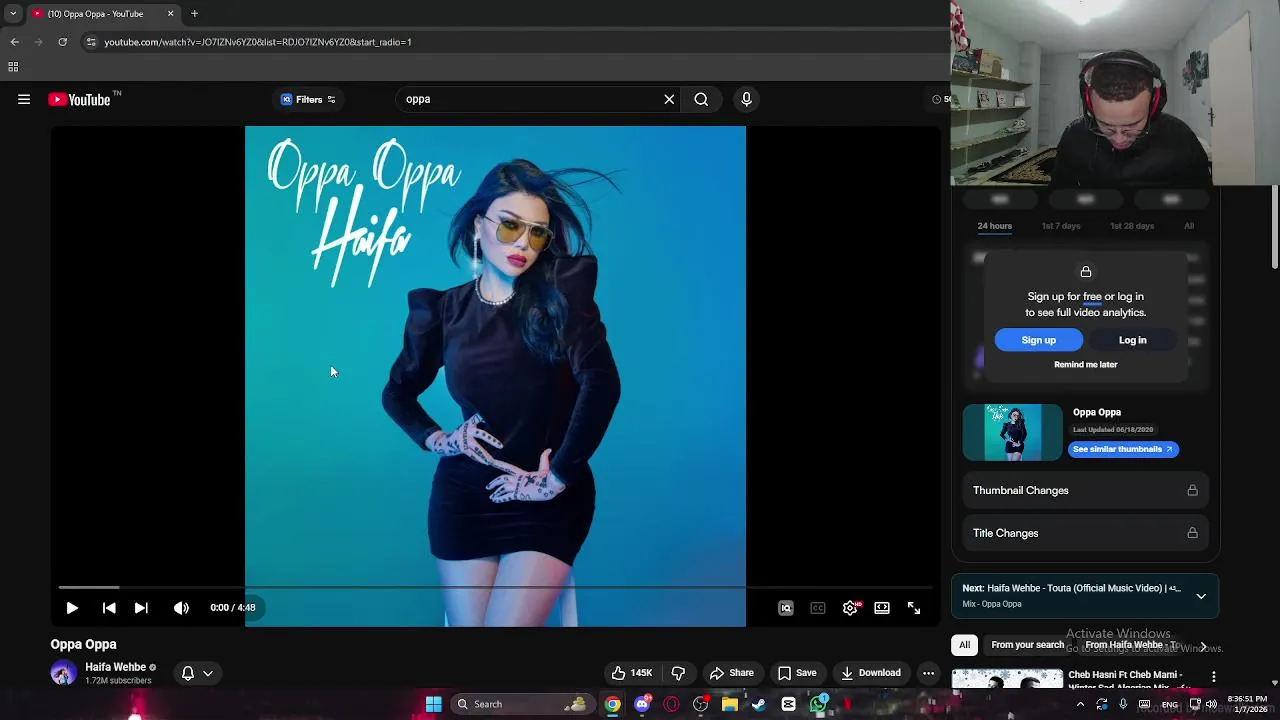The width and height of the screenshot is (1280, 720).
Task: Open more actions three-dot menu
Action: click(928, 673)
